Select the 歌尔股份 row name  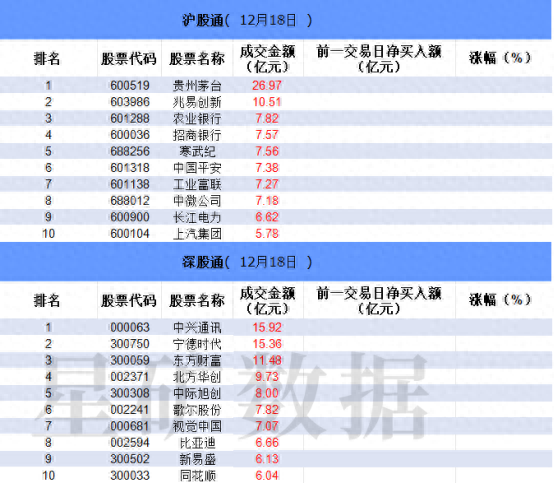pos(197,410)
